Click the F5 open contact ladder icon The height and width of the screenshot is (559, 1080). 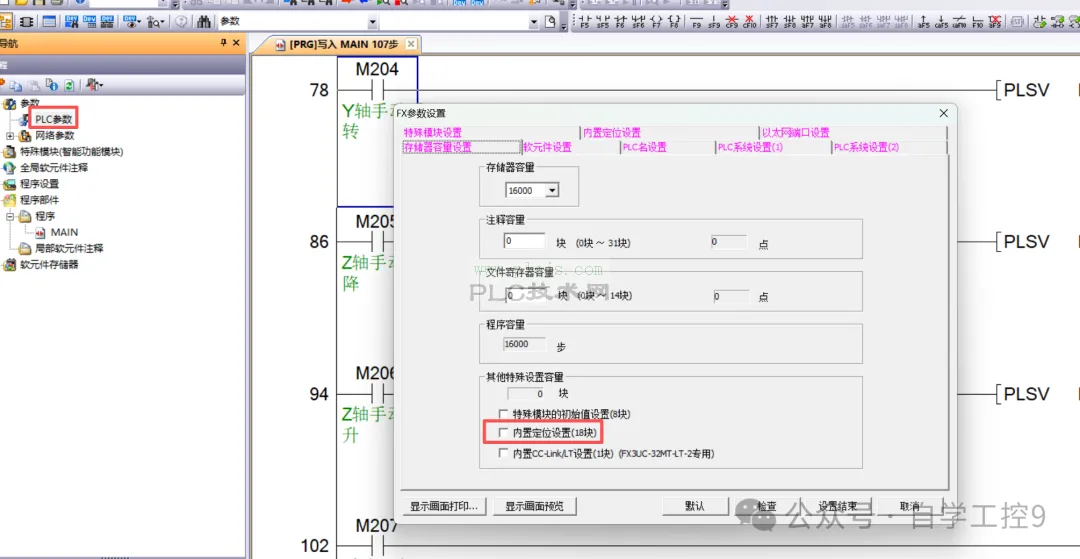[x=585, y=21]
